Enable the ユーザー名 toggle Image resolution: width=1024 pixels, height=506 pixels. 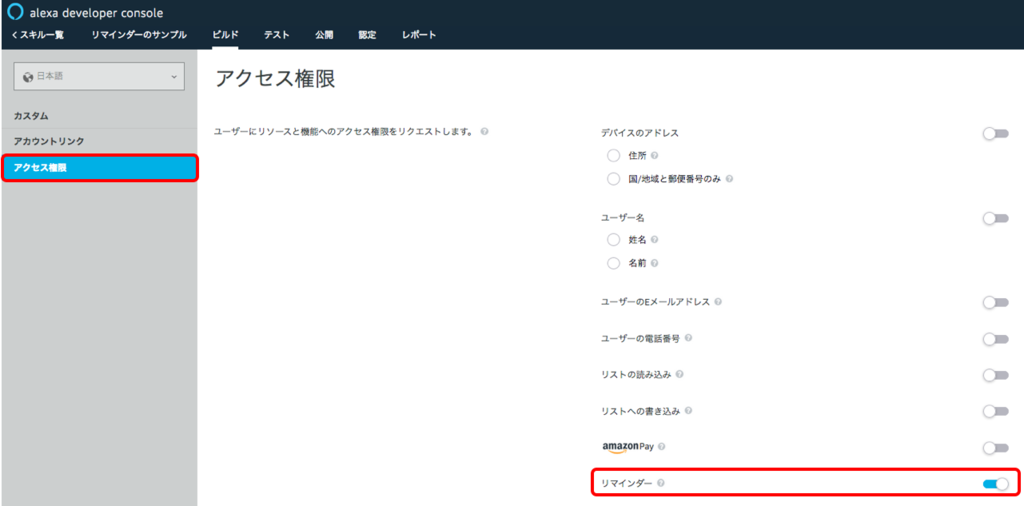coord(996,219)
